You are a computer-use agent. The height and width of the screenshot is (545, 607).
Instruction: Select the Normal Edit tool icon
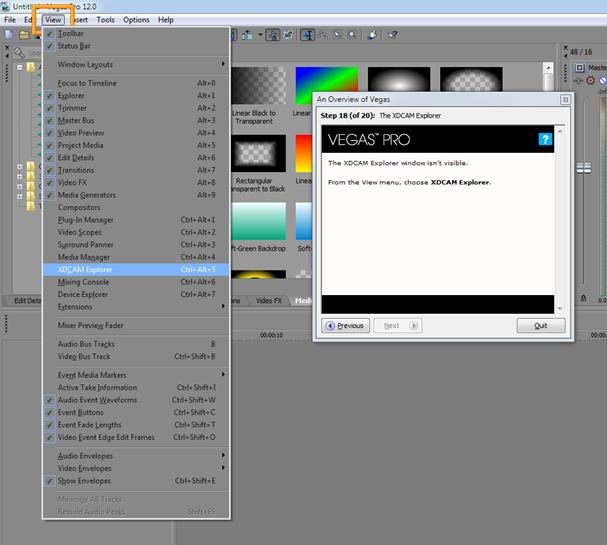click(x=308, y=35)
